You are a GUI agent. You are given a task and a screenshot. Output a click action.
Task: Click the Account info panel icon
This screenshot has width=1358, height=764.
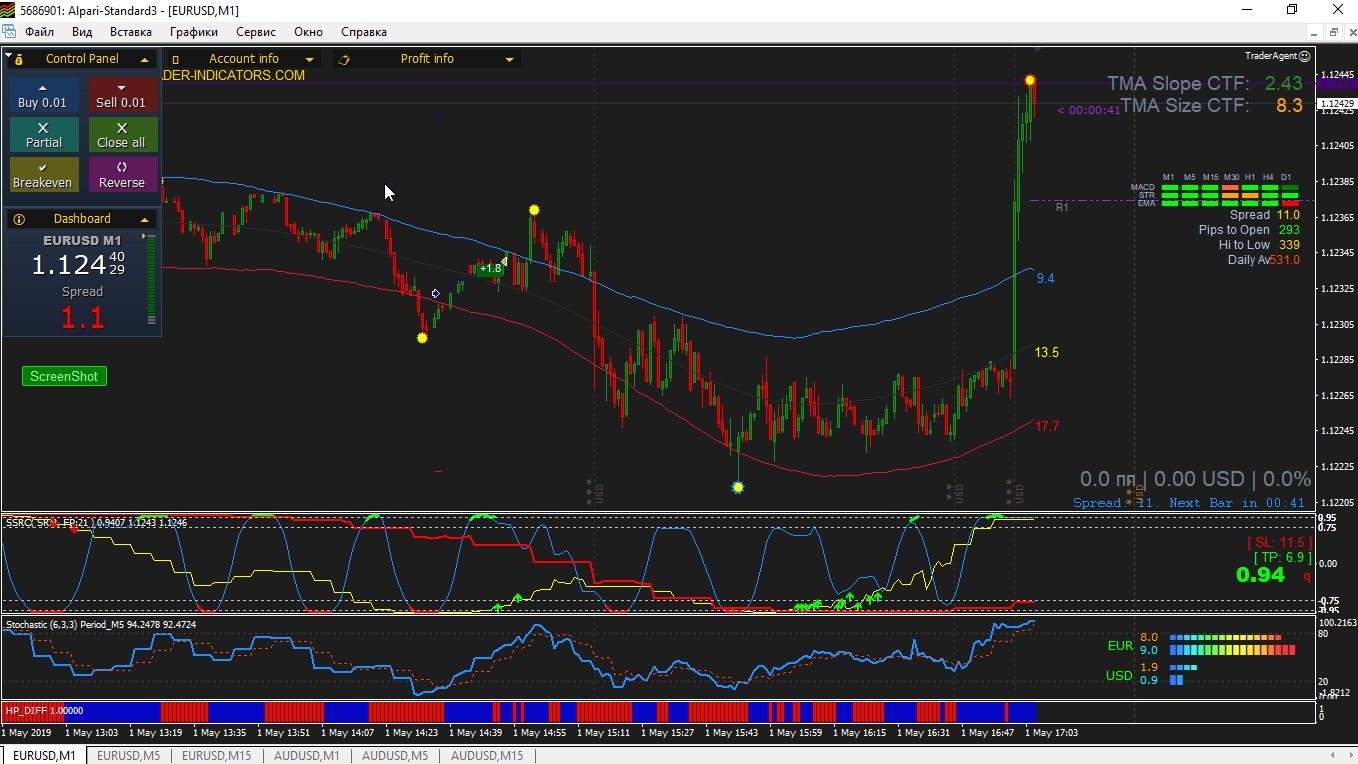(176, 59)
